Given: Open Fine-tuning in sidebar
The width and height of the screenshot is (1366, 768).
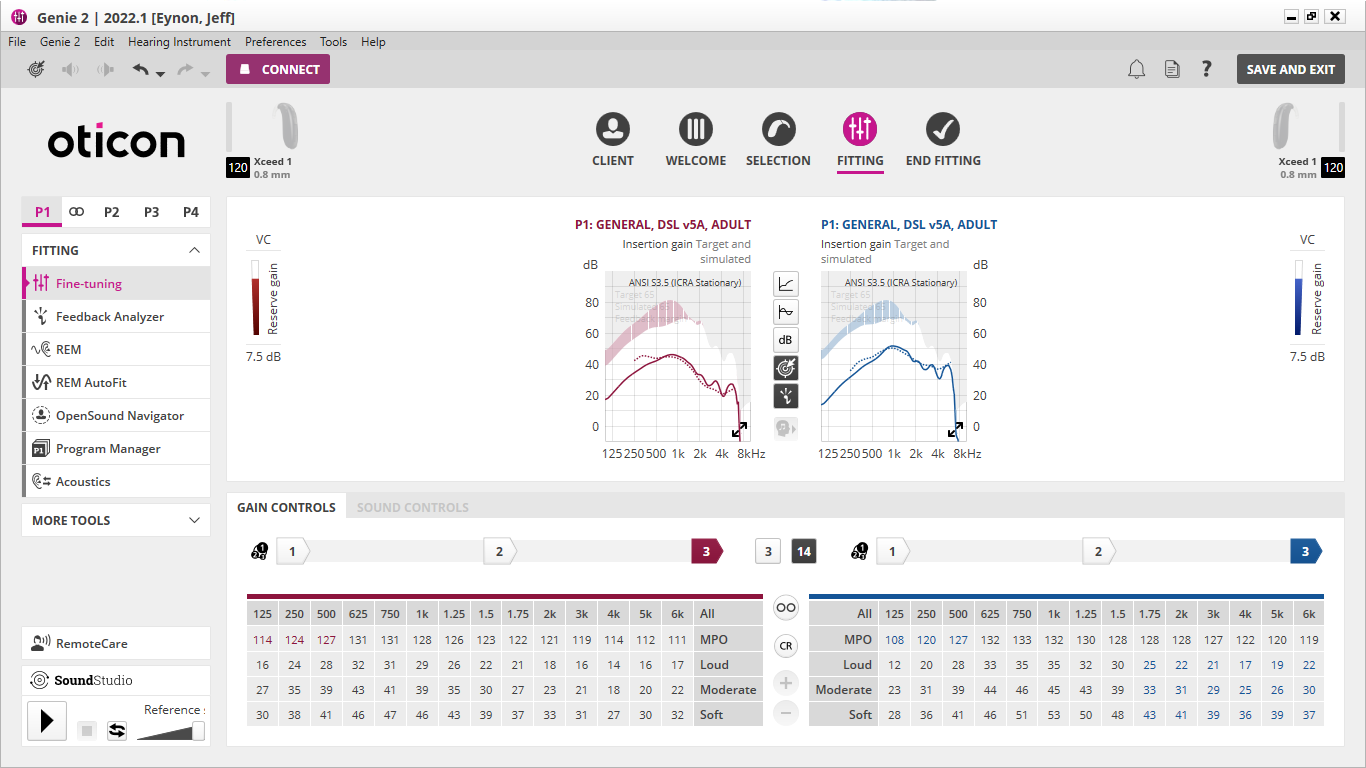Looking at the screenshot, I should (x=116, y=283).
